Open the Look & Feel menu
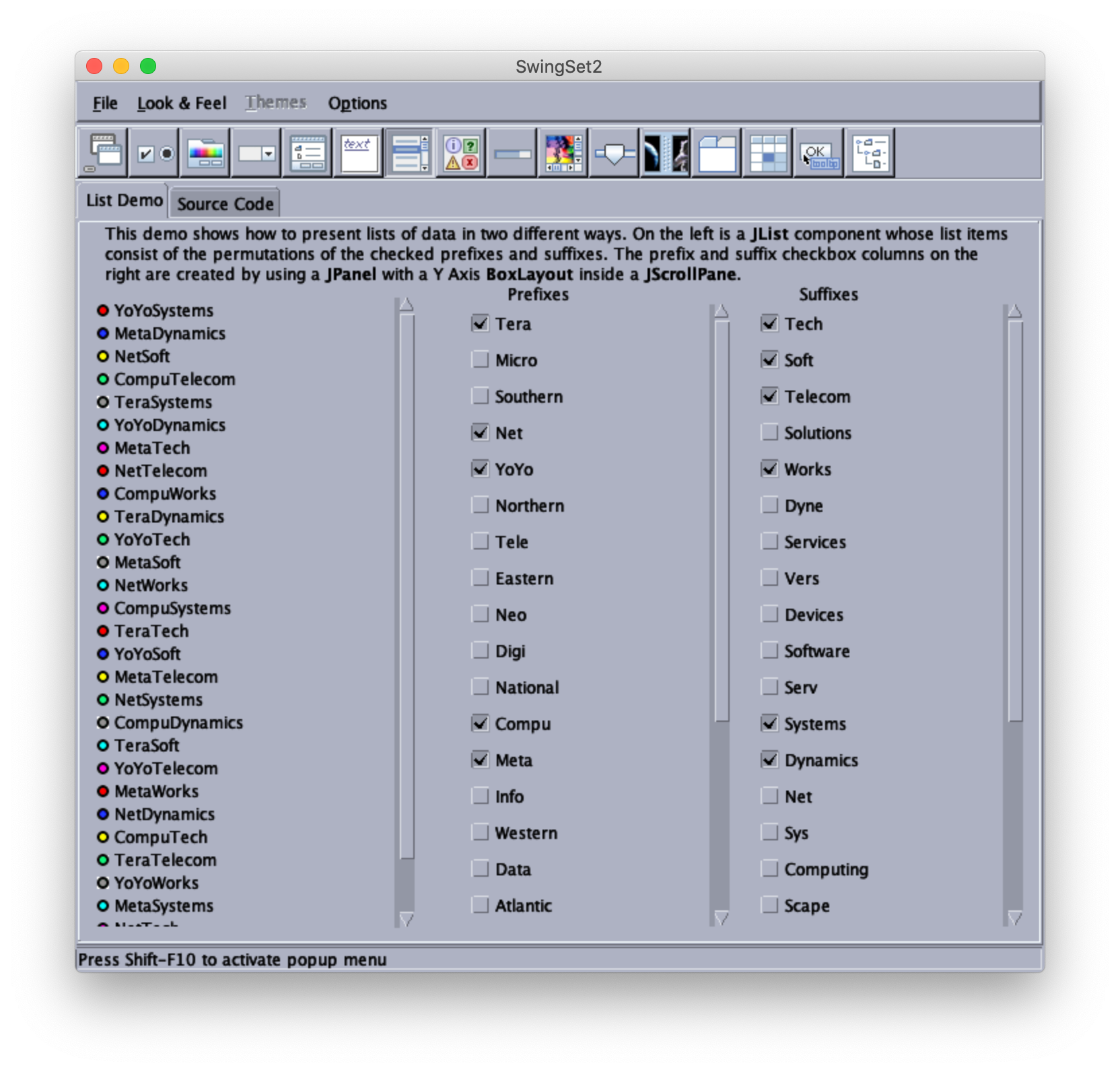The width and height of the screenshot is (1120, 1072). pos(181,103)
